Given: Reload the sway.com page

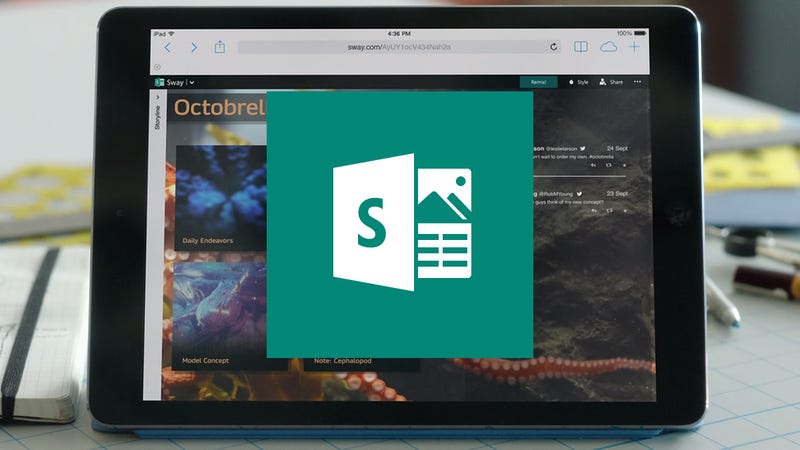Looking at the screenshot, I should coord(554,47).
